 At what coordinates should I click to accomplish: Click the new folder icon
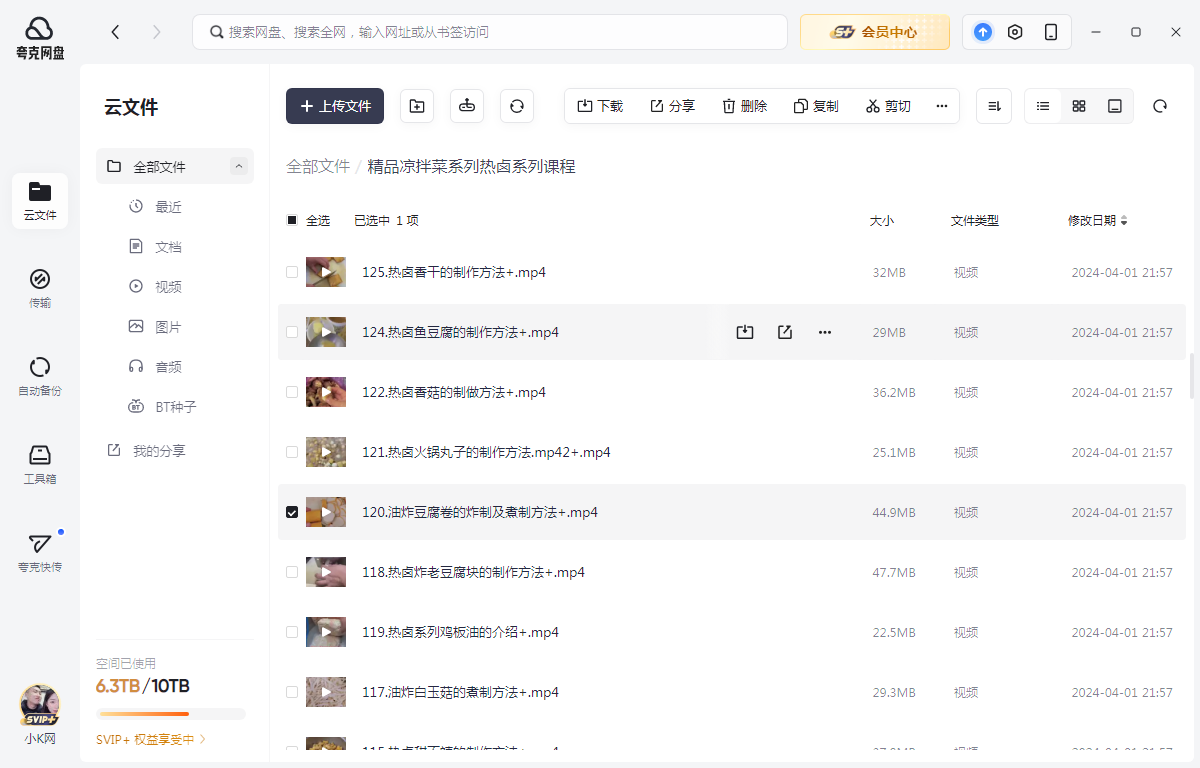[417, 106]
